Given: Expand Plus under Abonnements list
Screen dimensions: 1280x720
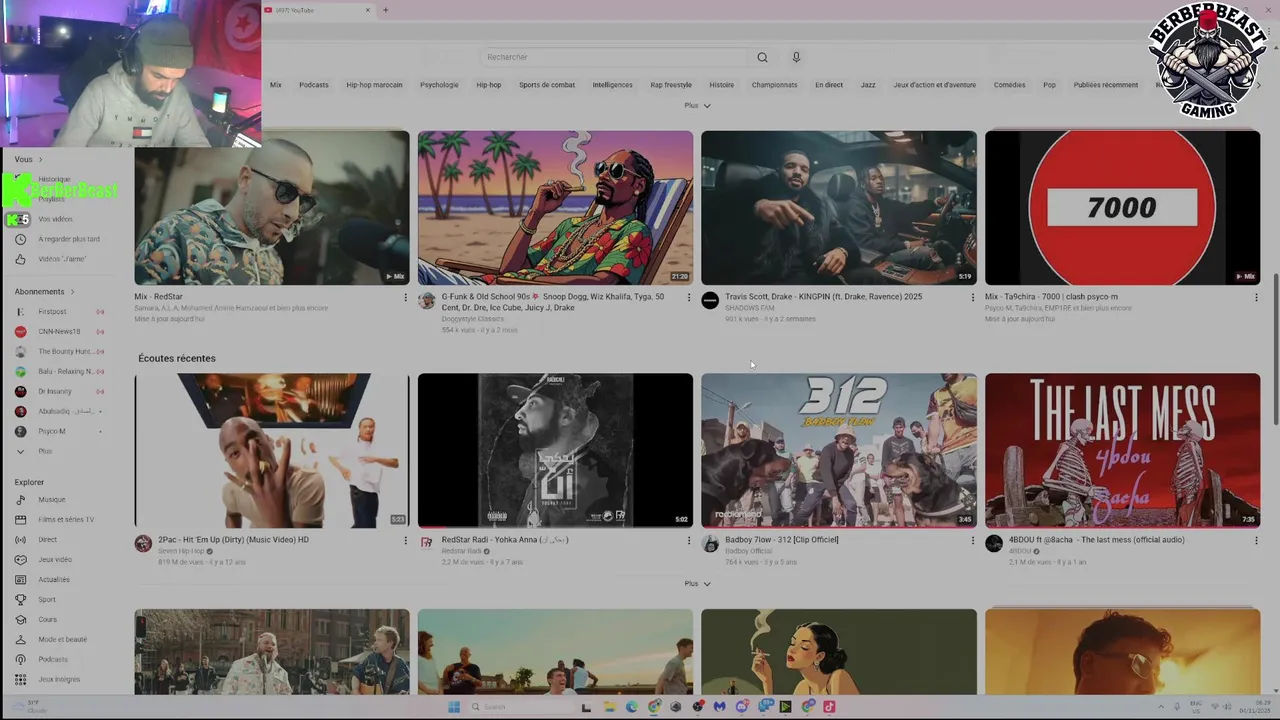Looking at the screenshot, I should 45,451.
